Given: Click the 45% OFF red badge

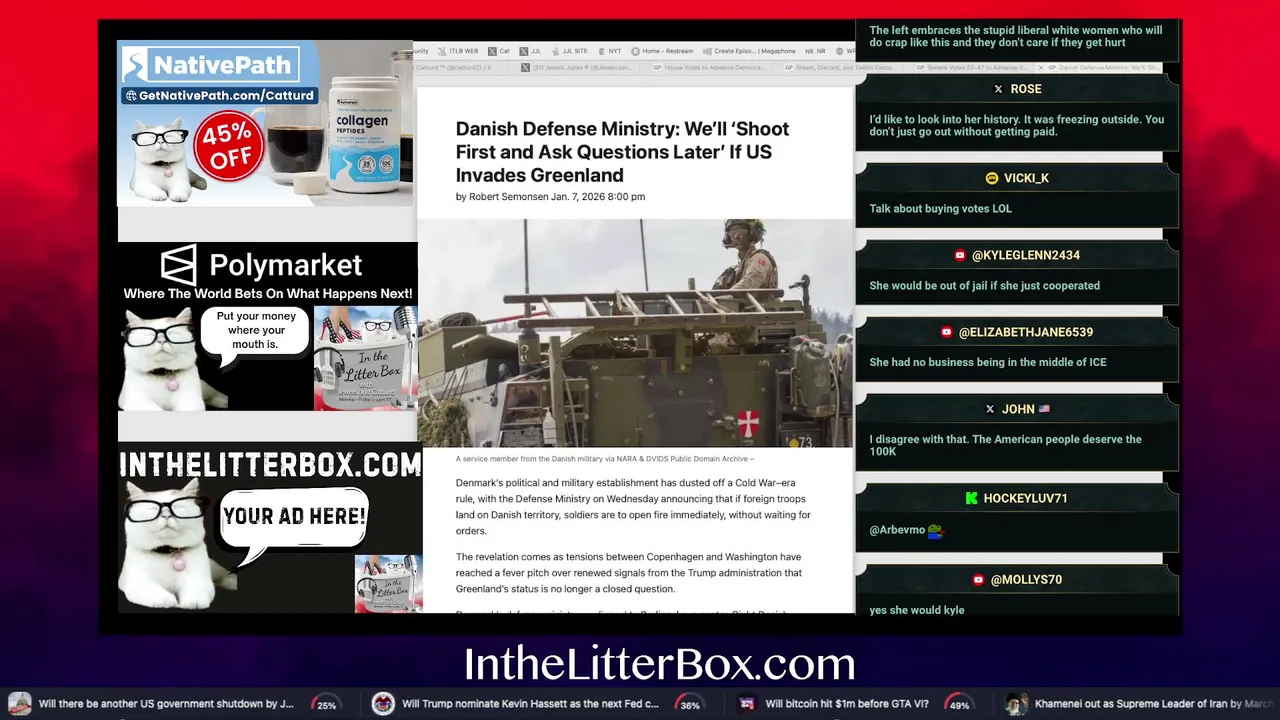Looking at the screenshot, I should pyautogui.click(x=230, y=146).
